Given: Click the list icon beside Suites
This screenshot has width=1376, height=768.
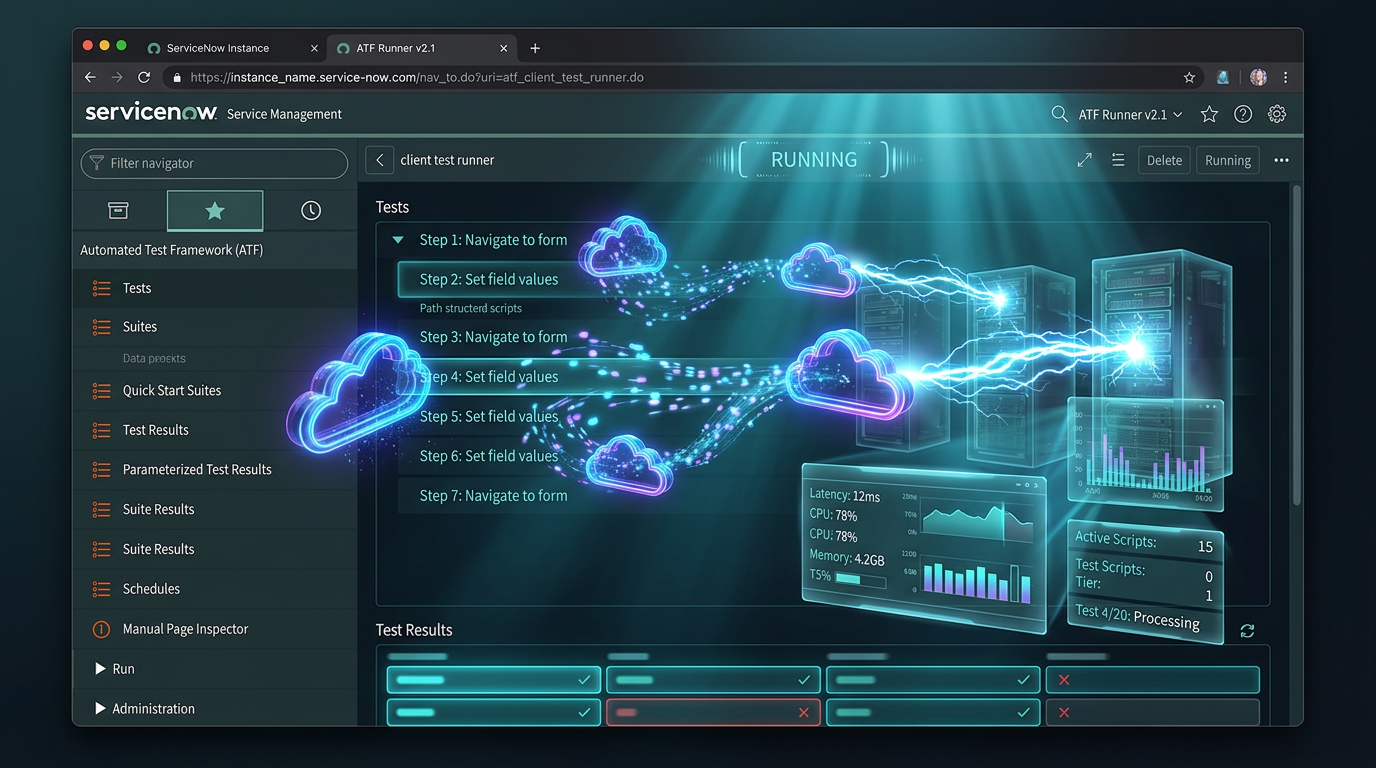Looking at the screenshot, I should tap(101, 327).
